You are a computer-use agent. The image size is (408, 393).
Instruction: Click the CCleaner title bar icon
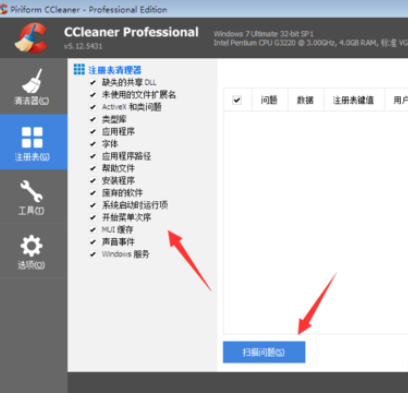point(3,9)
